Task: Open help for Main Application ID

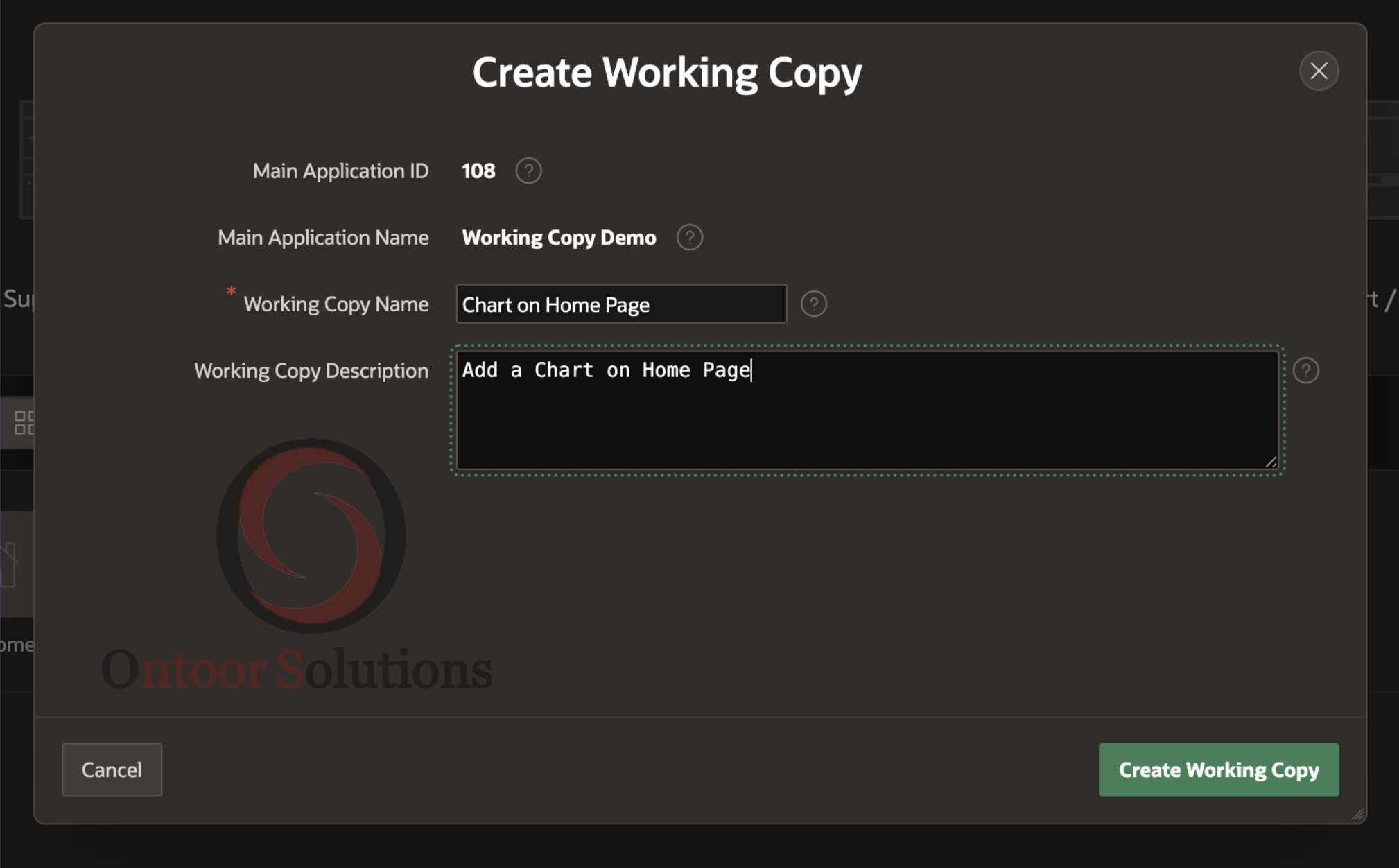Action: [528, 171]
